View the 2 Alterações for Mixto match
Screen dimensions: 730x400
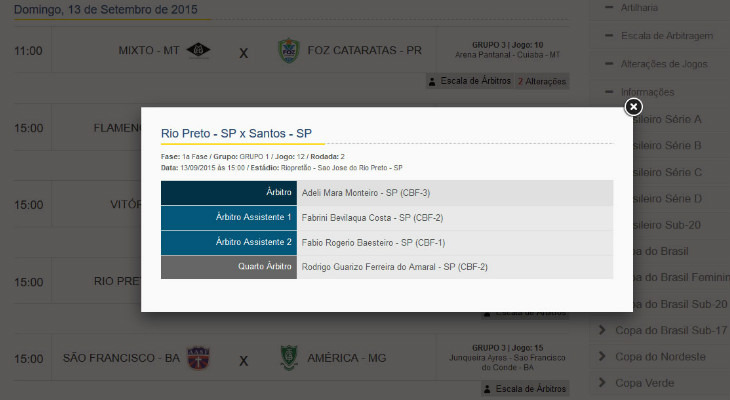(x=542, y=81)
